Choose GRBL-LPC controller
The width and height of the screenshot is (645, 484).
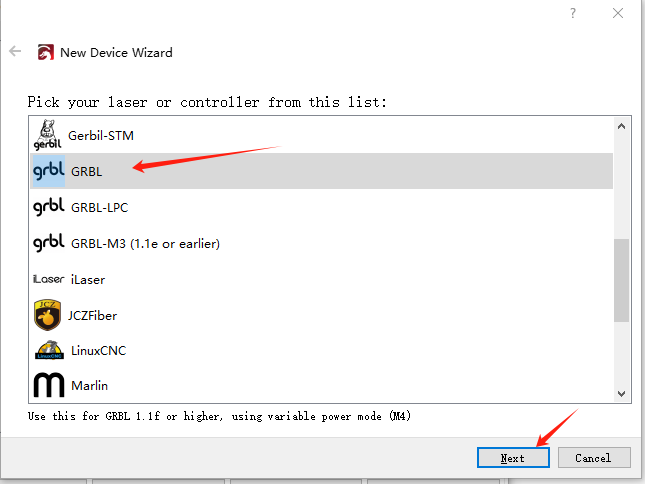click(x=321, y=207)
